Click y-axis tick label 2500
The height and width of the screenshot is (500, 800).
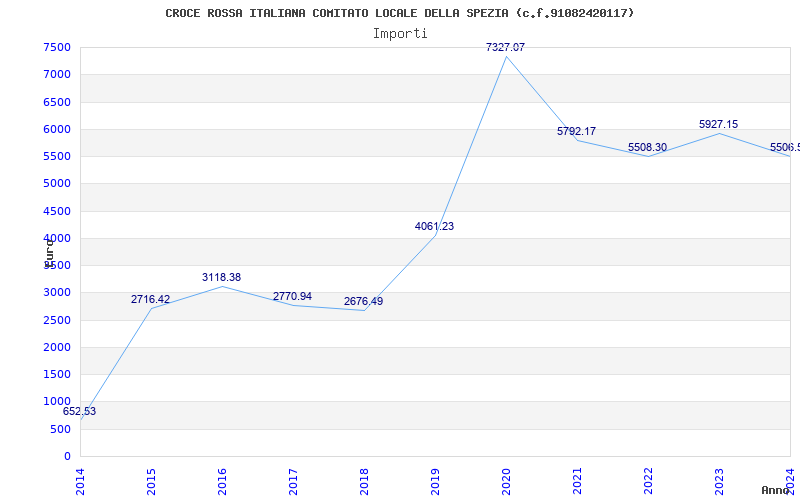coord(57,320)
